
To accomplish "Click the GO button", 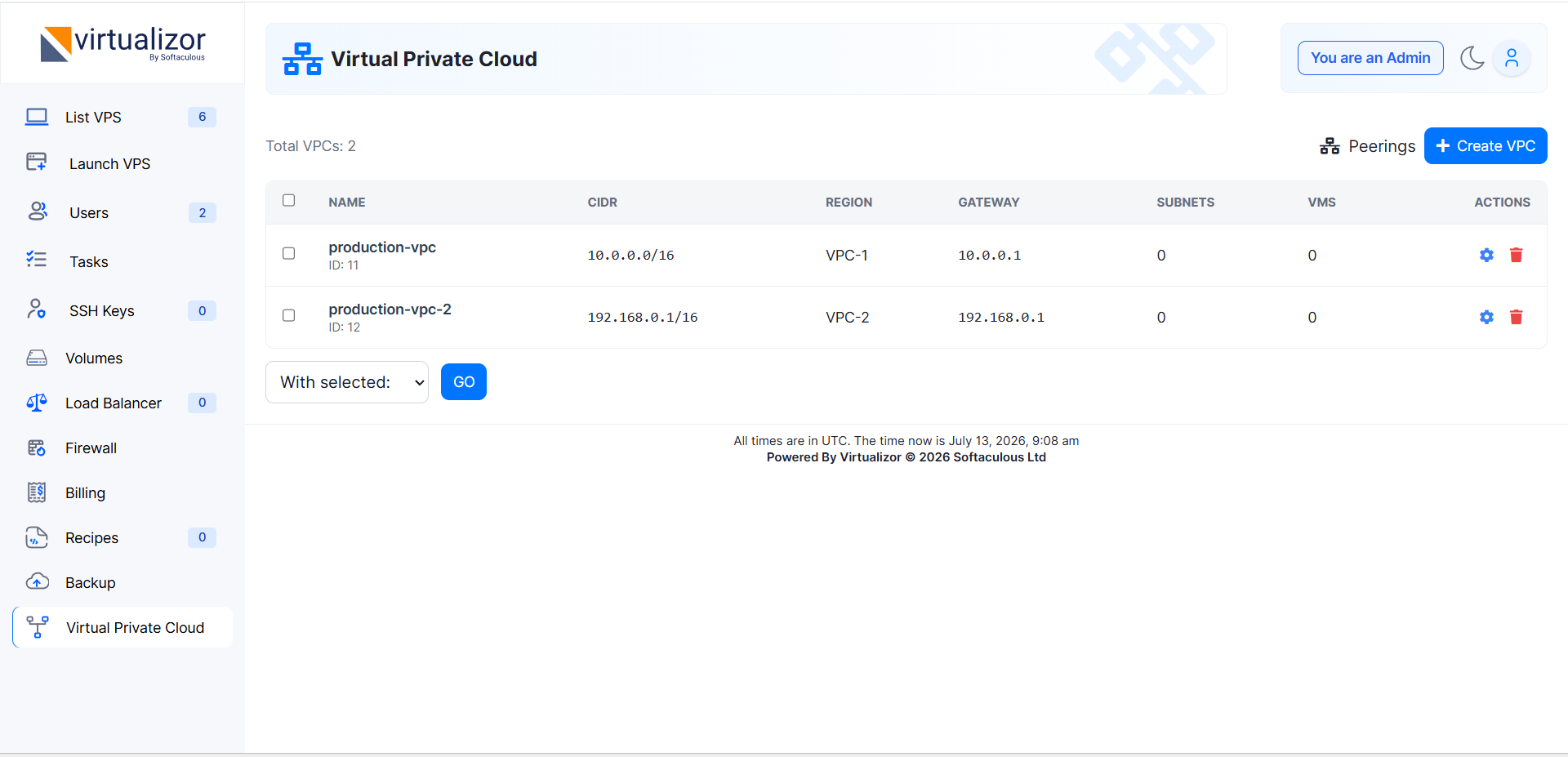I will pyautogui.click(x=464, y=382).
